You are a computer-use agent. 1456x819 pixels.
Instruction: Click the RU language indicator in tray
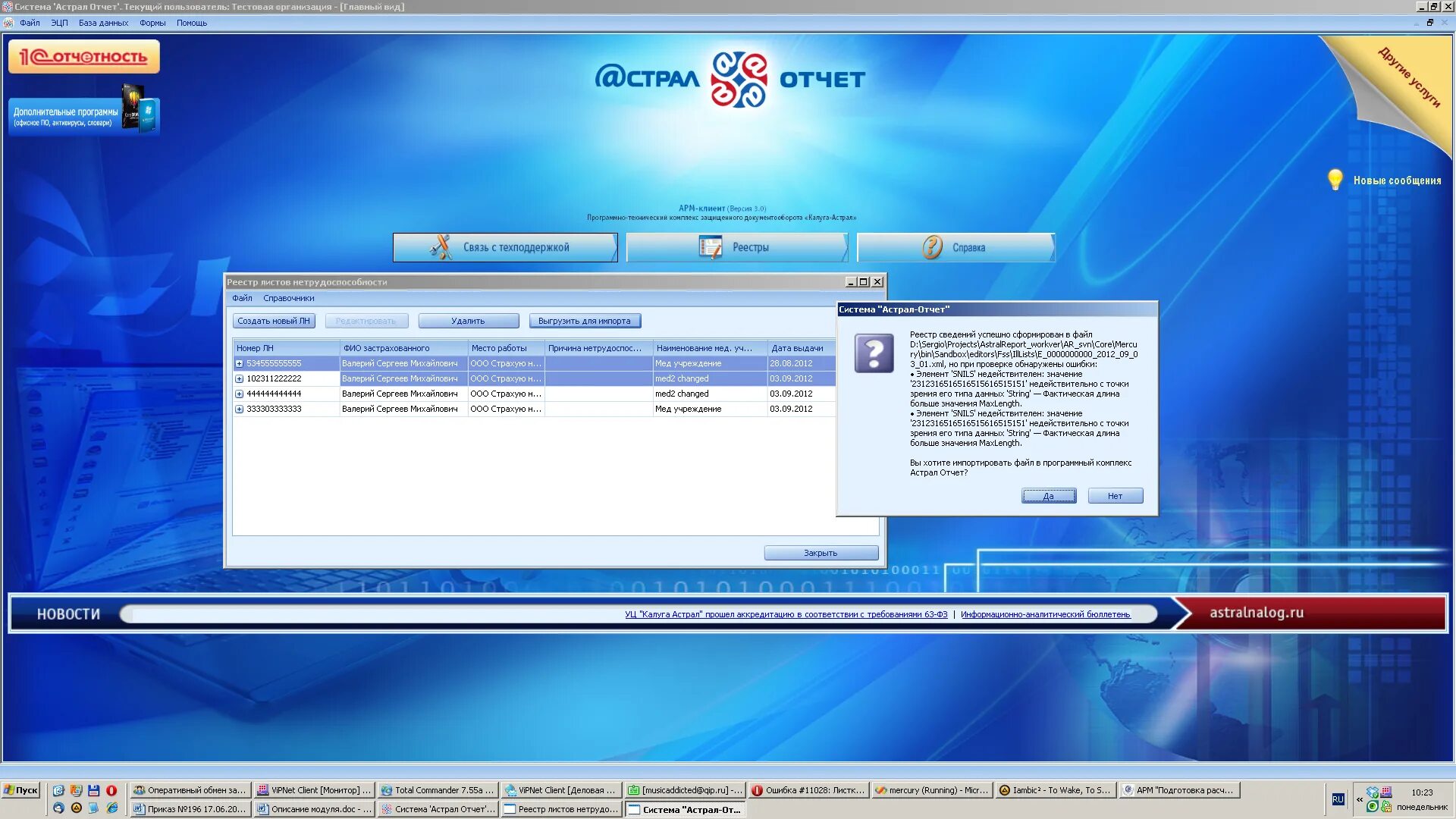click(1338, 799)
